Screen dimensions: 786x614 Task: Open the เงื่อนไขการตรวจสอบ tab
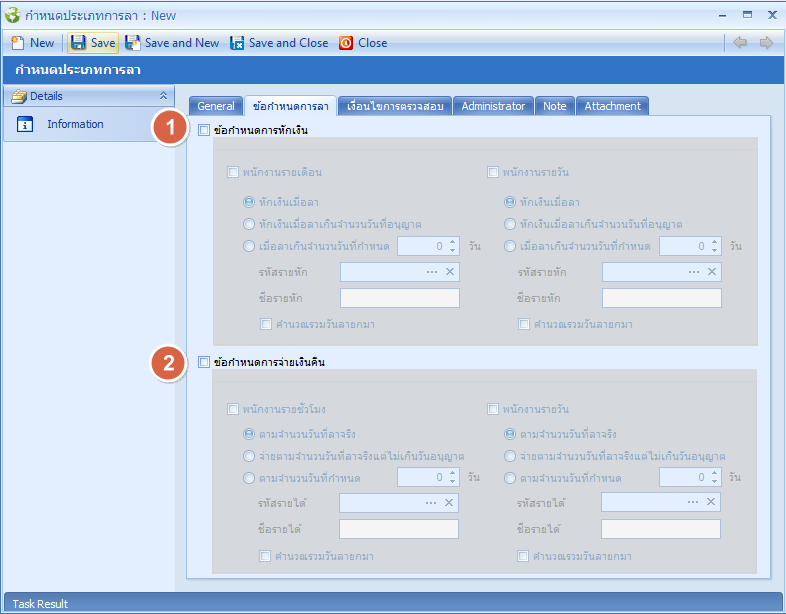point(394,106)
